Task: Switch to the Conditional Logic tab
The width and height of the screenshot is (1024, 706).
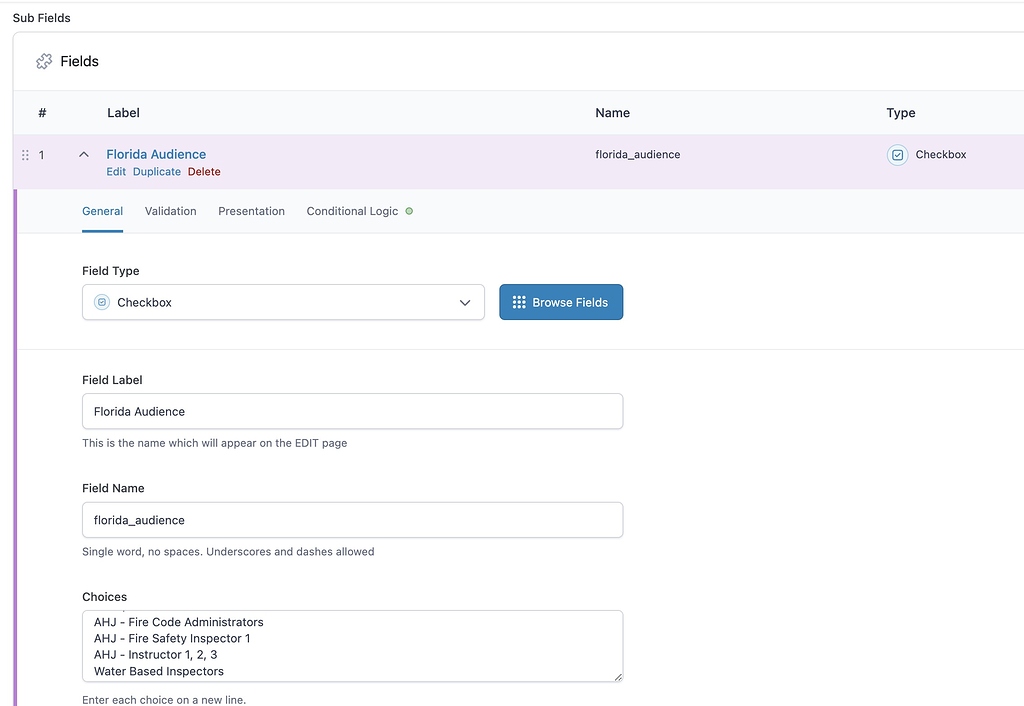Action: pyautogui.click(x=352, y=211)
